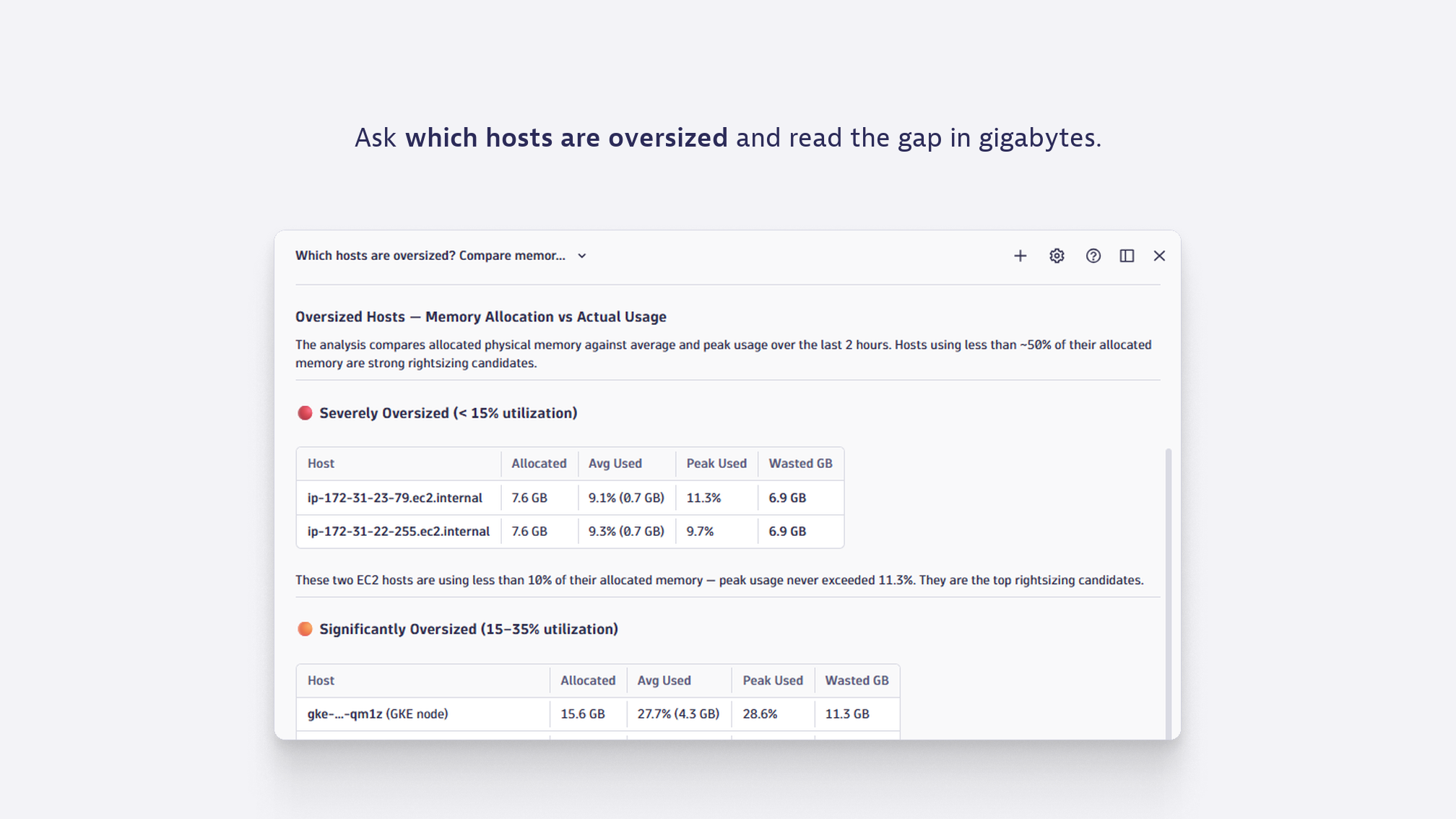Click the red severity dot icon
This screenshot has width=1456, height=819.
(305, 413)
